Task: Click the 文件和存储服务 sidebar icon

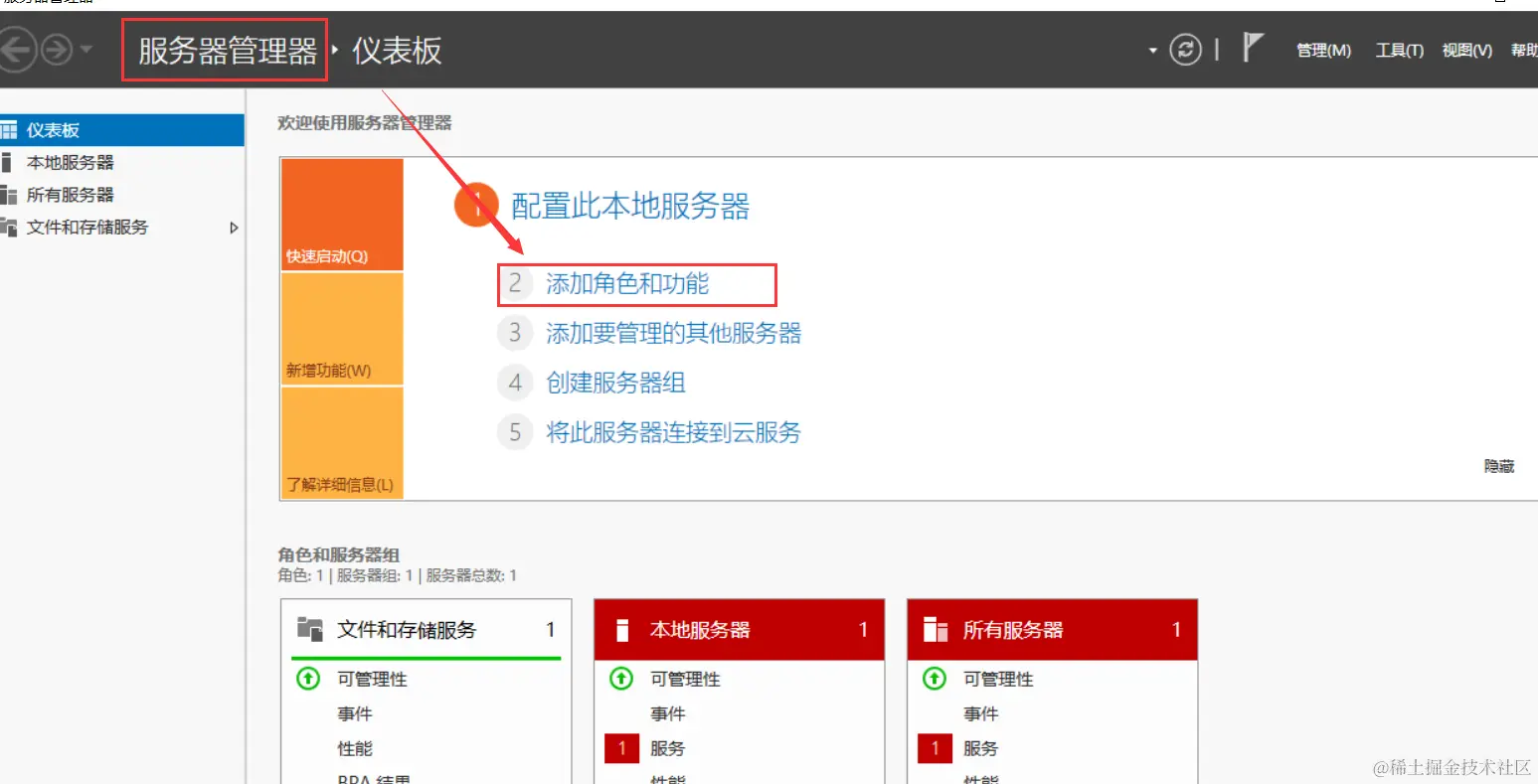Action: (x=8, y=227)
